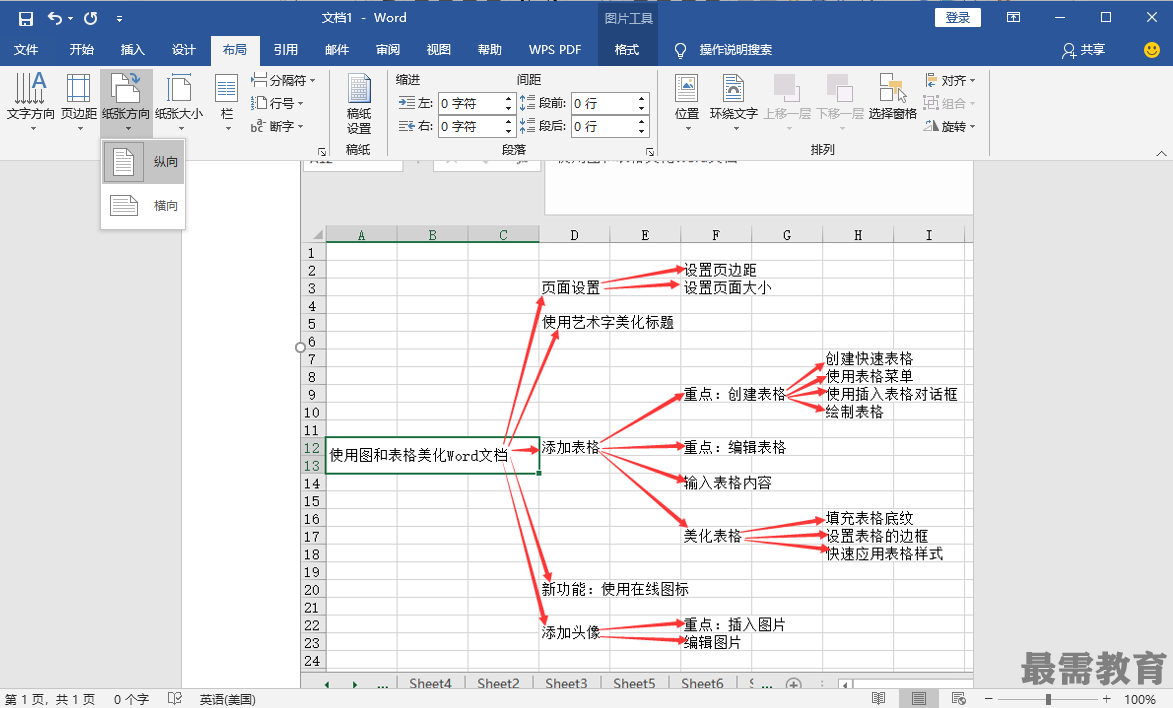Open the 文件 File tab
This screenshot has height=708, width=1173.
point(26,49)
